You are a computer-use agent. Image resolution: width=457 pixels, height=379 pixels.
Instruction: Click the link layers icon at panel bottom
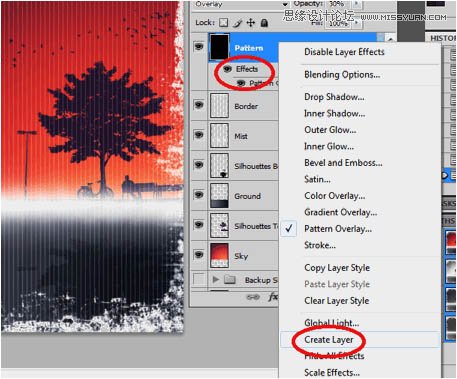253,297
